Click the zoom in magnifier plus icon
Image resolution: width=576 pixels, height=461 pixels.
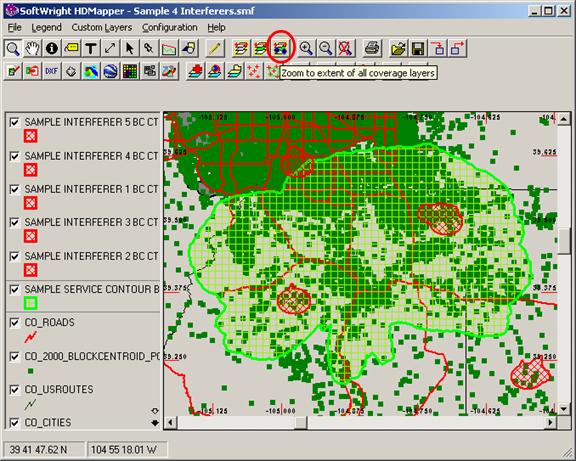[306, 48]
